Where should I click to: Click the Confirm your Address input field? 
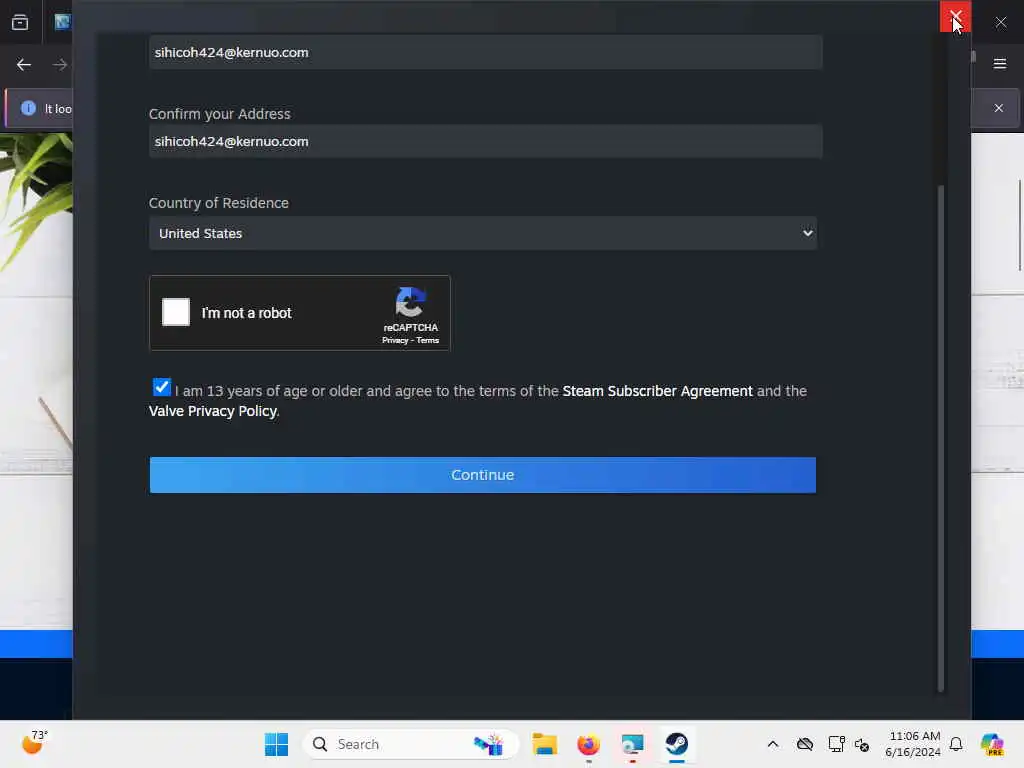click(485, 141)
